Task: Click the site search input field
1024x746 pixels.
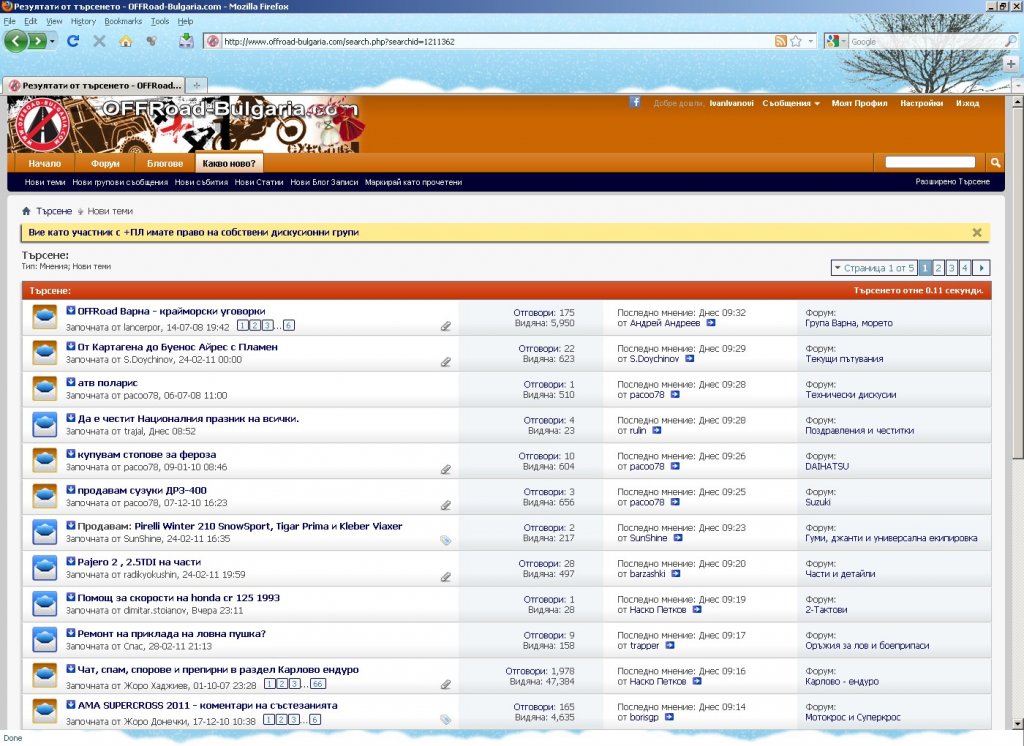Action: (929, 162)
